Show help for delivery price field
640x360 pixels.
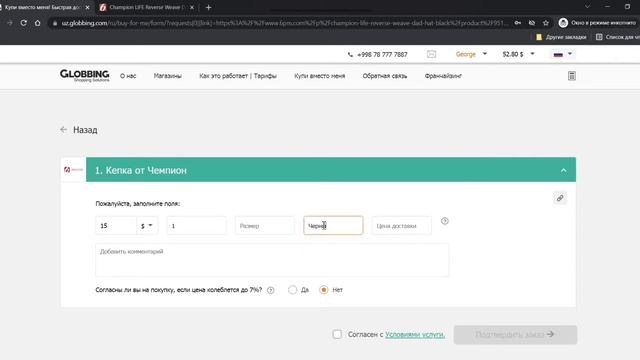pos(445,221)
